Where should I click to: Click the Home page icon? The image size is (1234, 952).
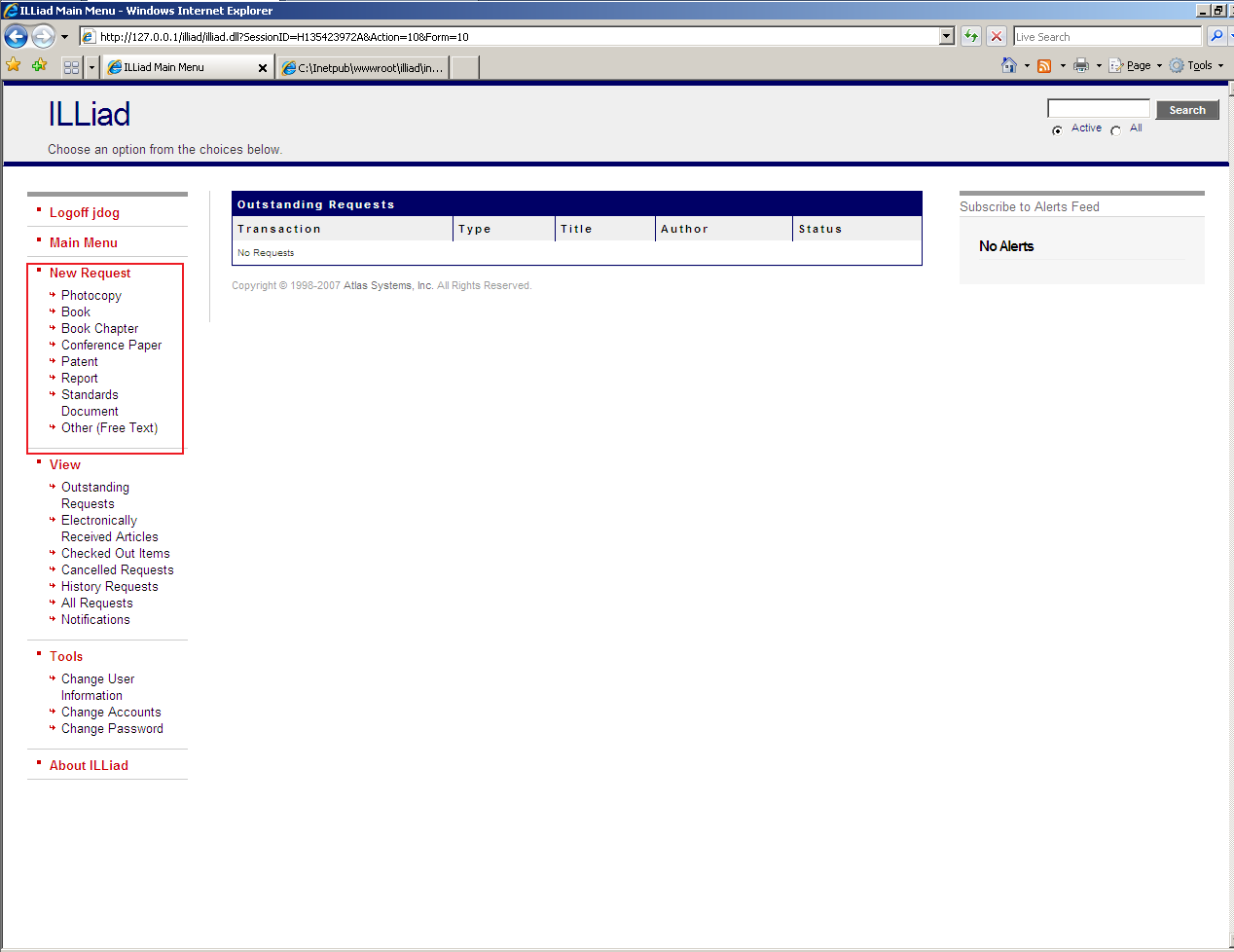coord(1009,65)
